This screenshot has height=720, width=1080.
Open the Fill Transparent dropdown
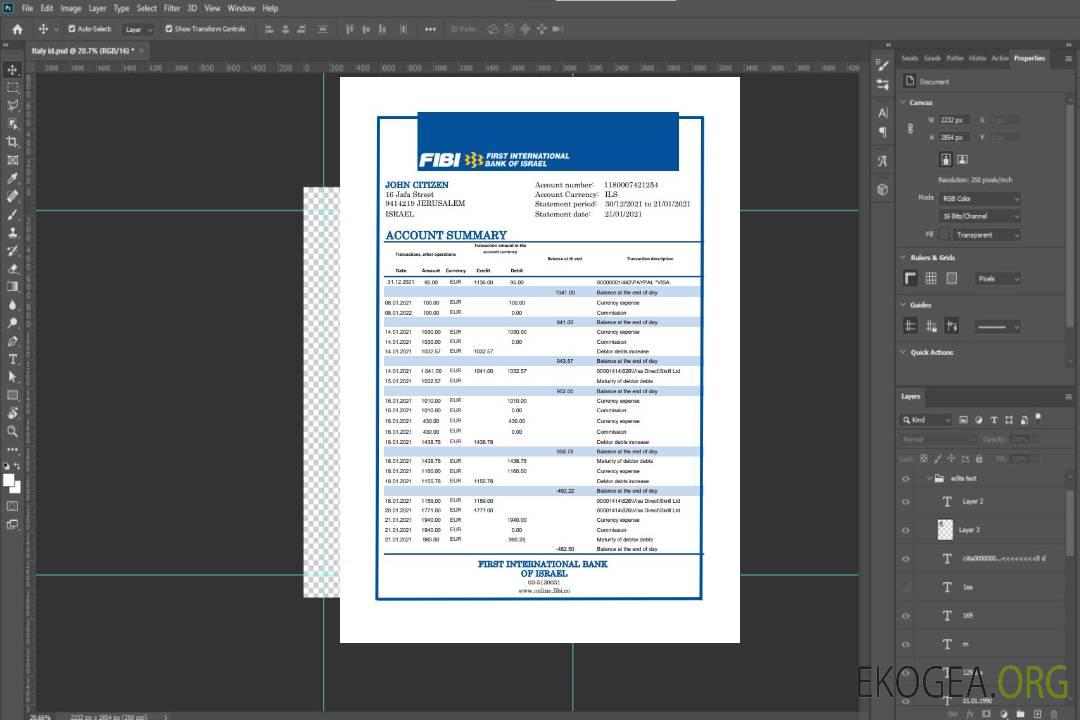(986, 235)
